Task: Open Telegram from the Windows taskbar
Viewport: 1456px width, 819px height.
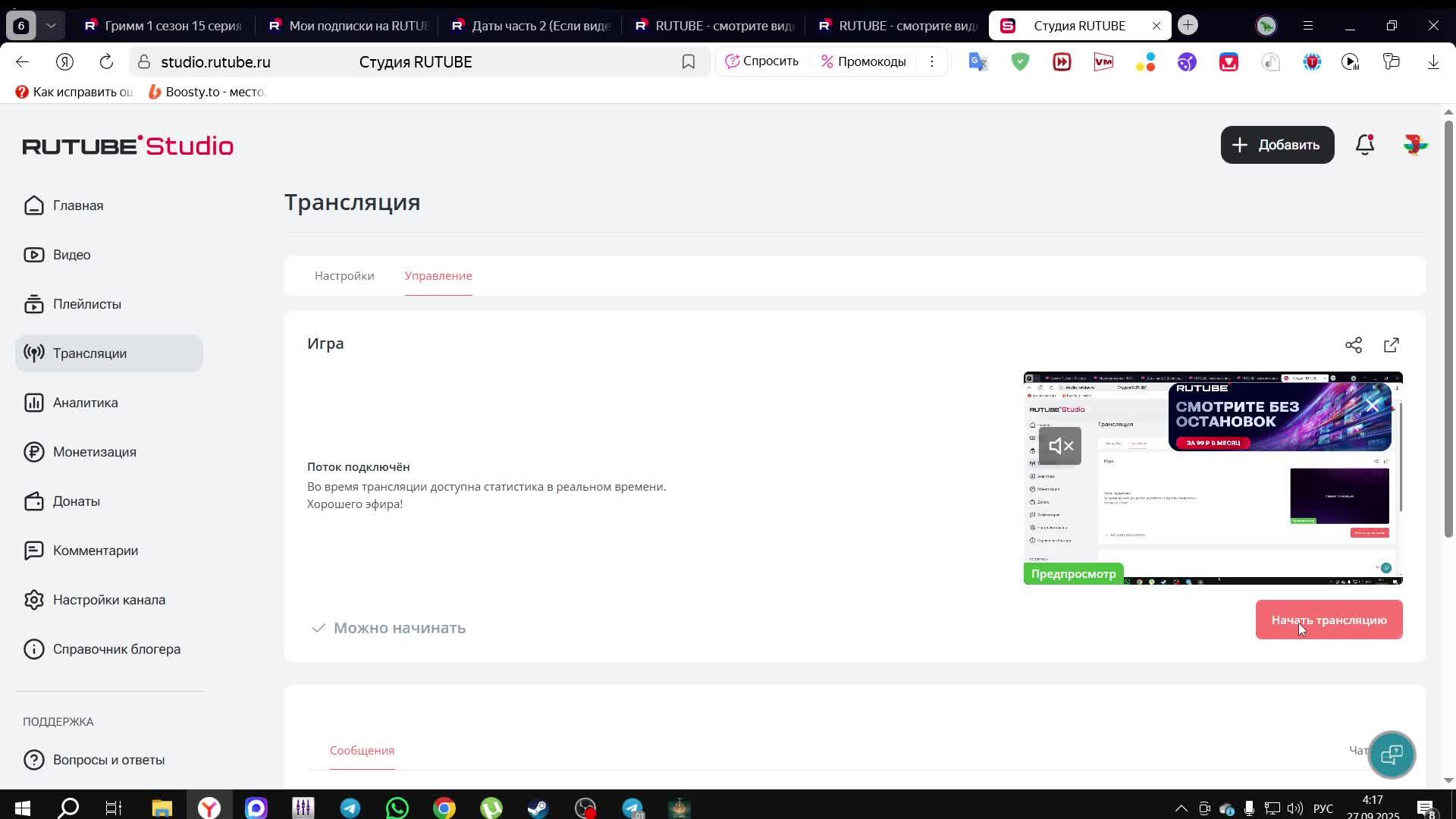Action: pyautogui.click(x=350, y=808)
